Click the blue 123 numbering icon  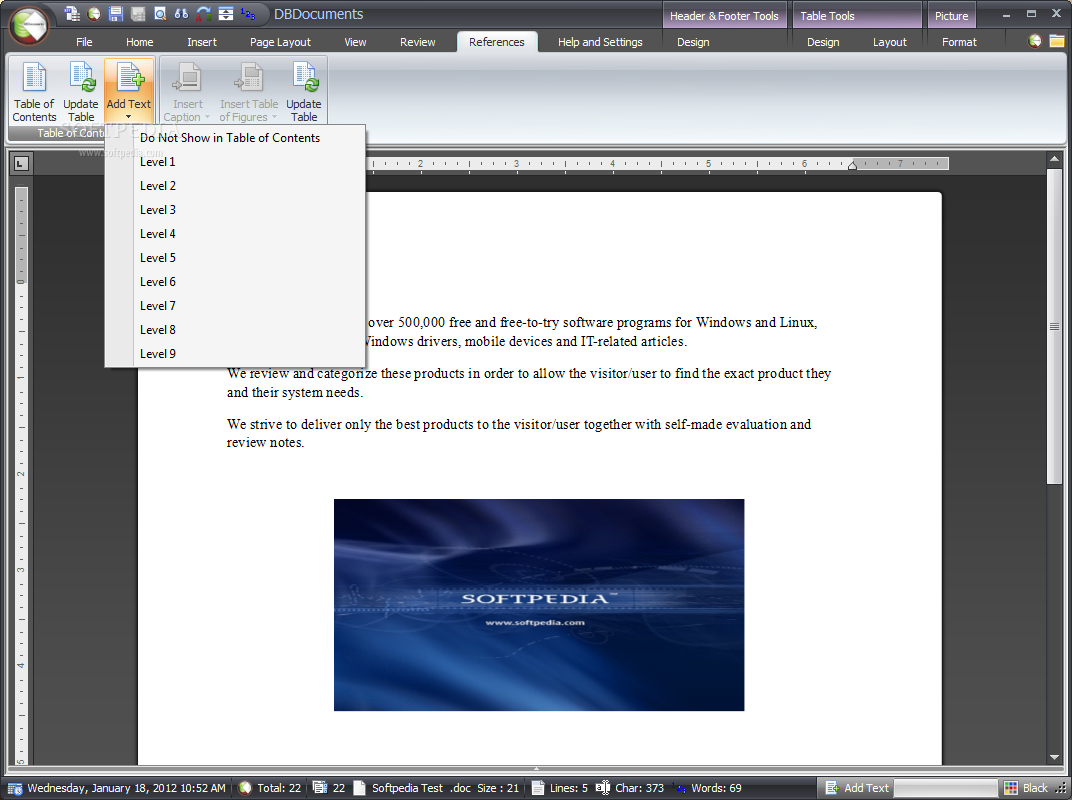pos(248,14)
